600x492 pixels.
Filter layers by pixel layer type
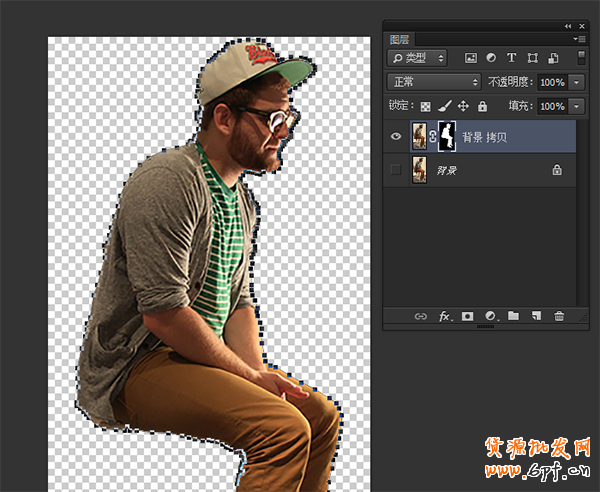click(471, 58)
